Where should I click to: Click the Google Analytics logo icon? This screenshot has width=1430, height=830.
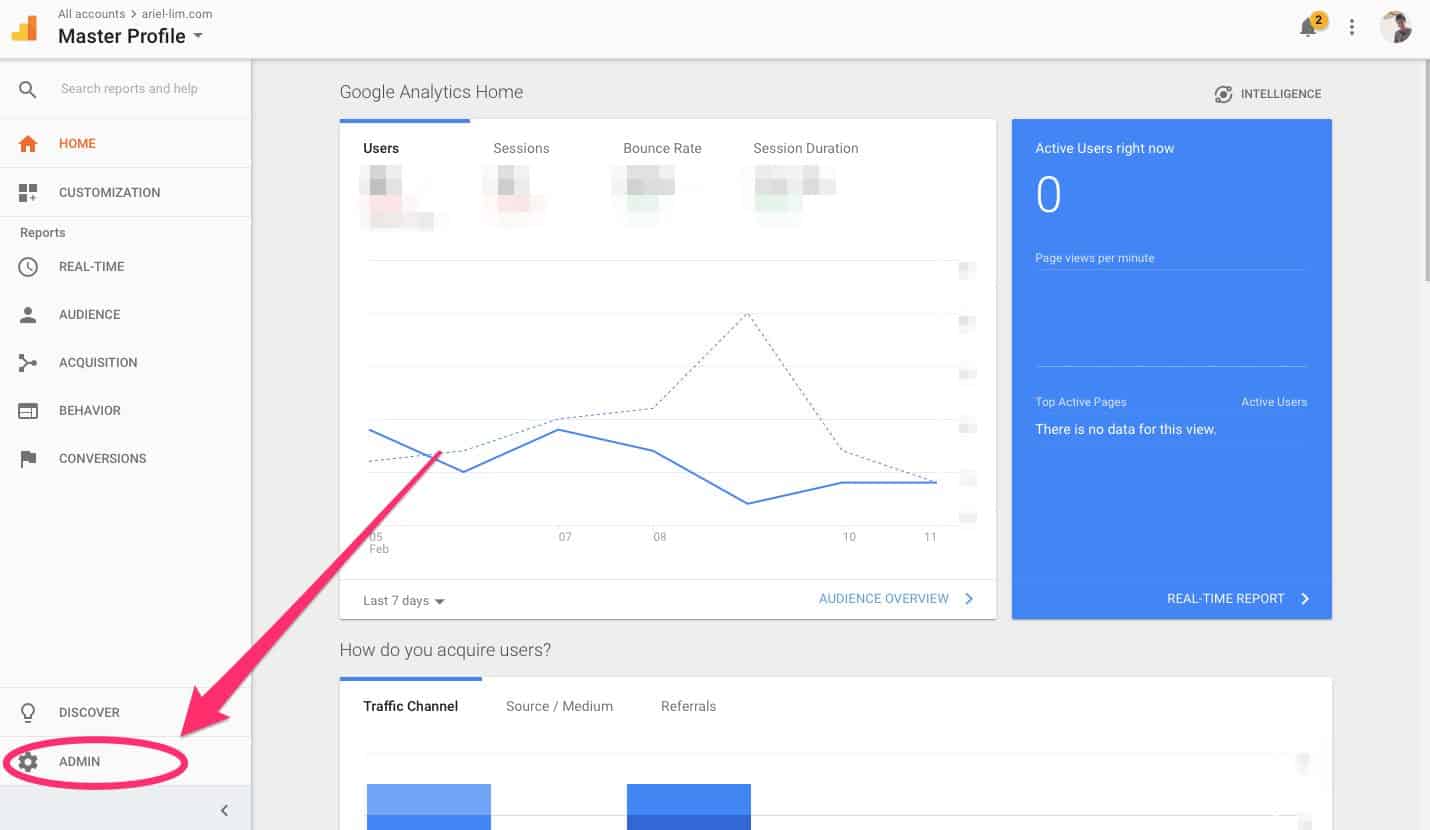(x=24, y=27)
